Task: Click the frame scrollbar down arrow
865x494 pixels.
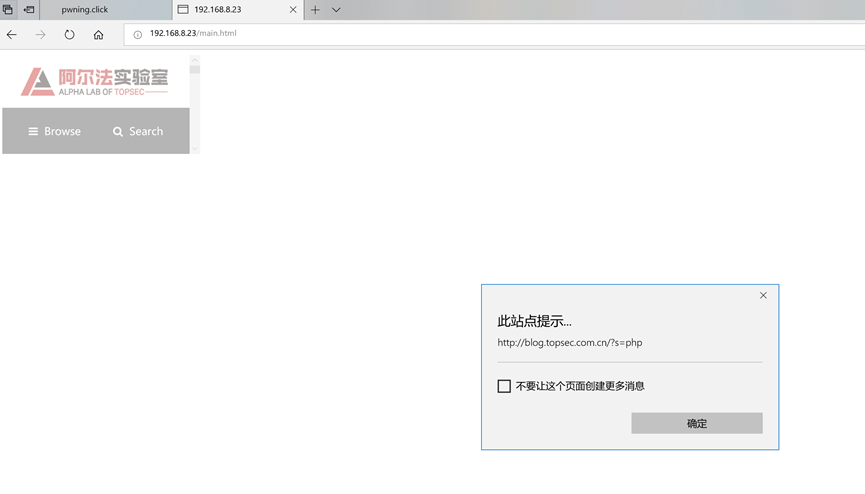Action: pos(194,148)
